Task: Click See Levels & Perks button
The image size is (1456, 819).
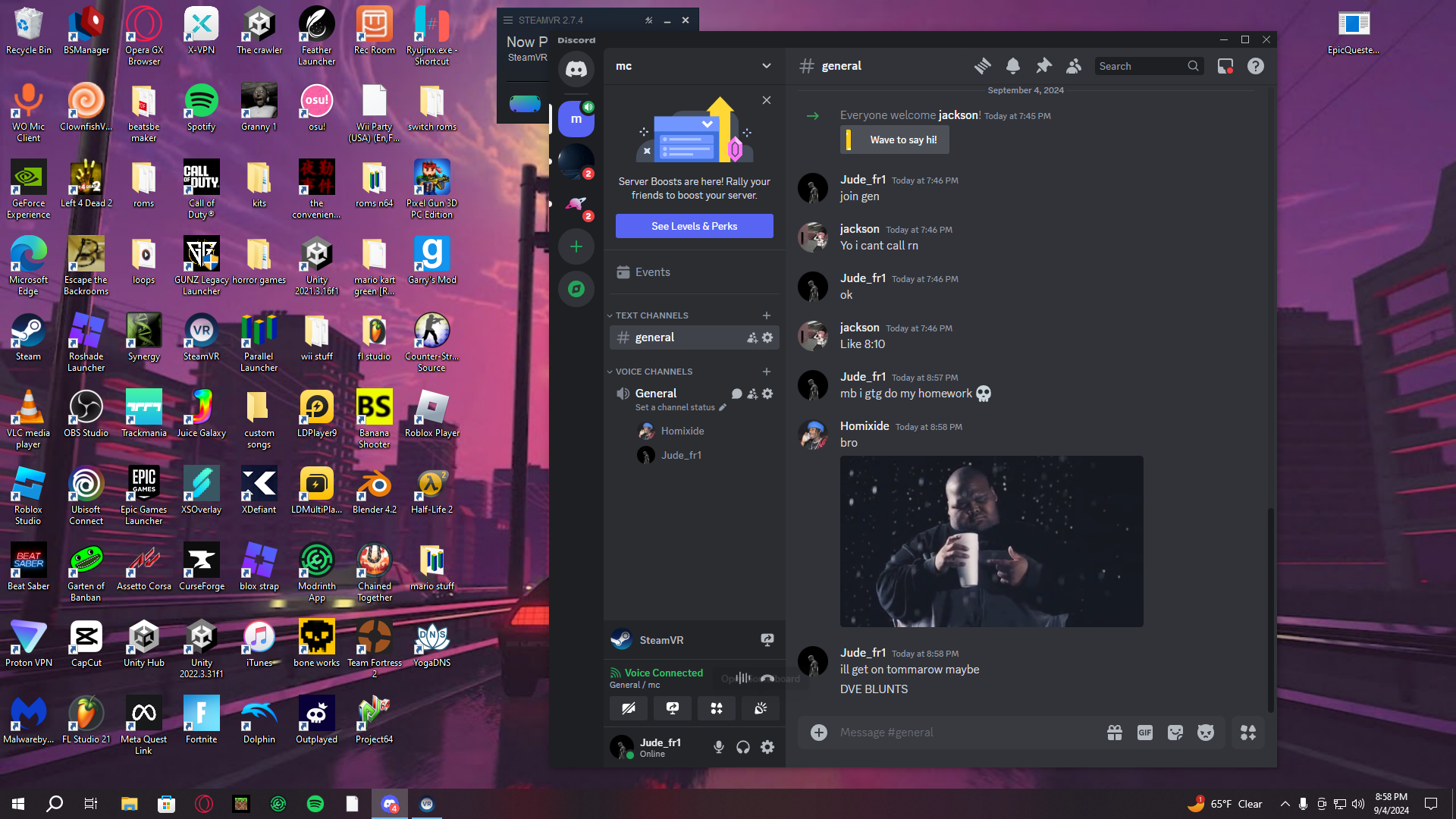Action: tap(694, 226)
